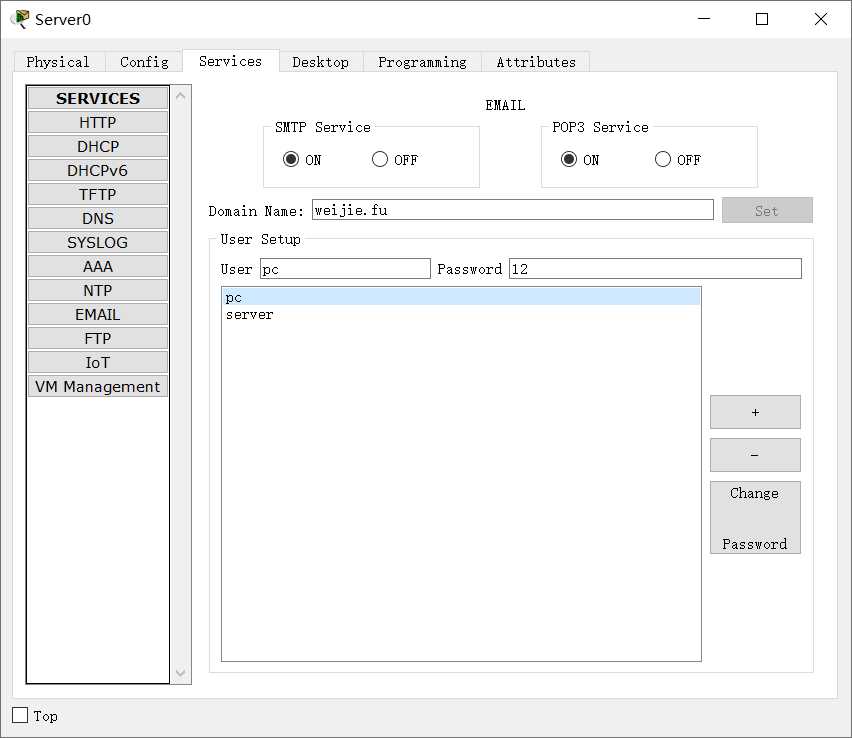Open VM Management service
Image resolution: width=852 pixels, height=738 pixels.
point(98,386)
